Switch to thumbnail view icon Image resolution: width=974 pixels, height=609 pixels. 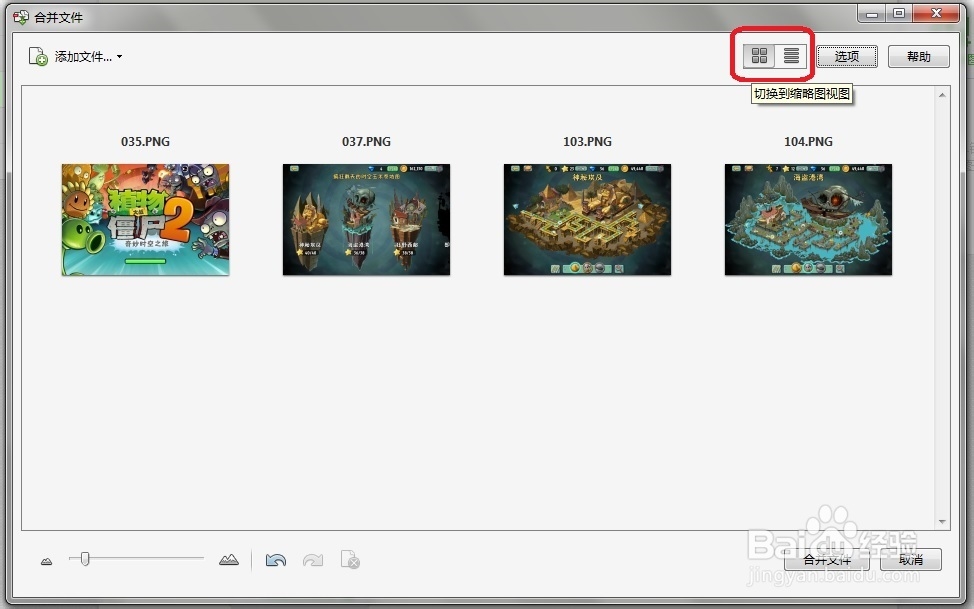tap(759, 56)
